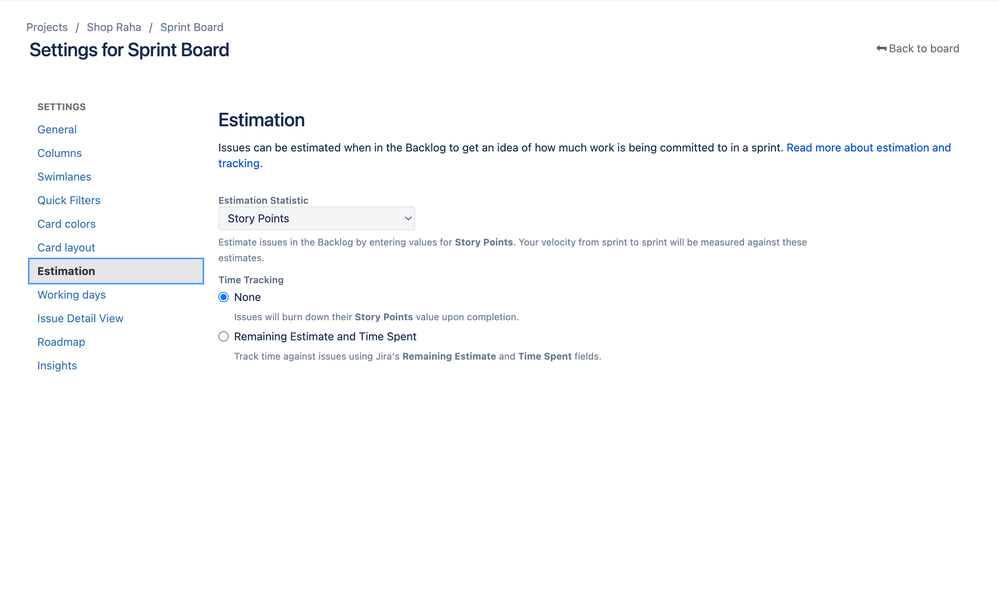999x611 pixels.
Task: Return to board via Back to board
Action: click(x=922, y=48)
